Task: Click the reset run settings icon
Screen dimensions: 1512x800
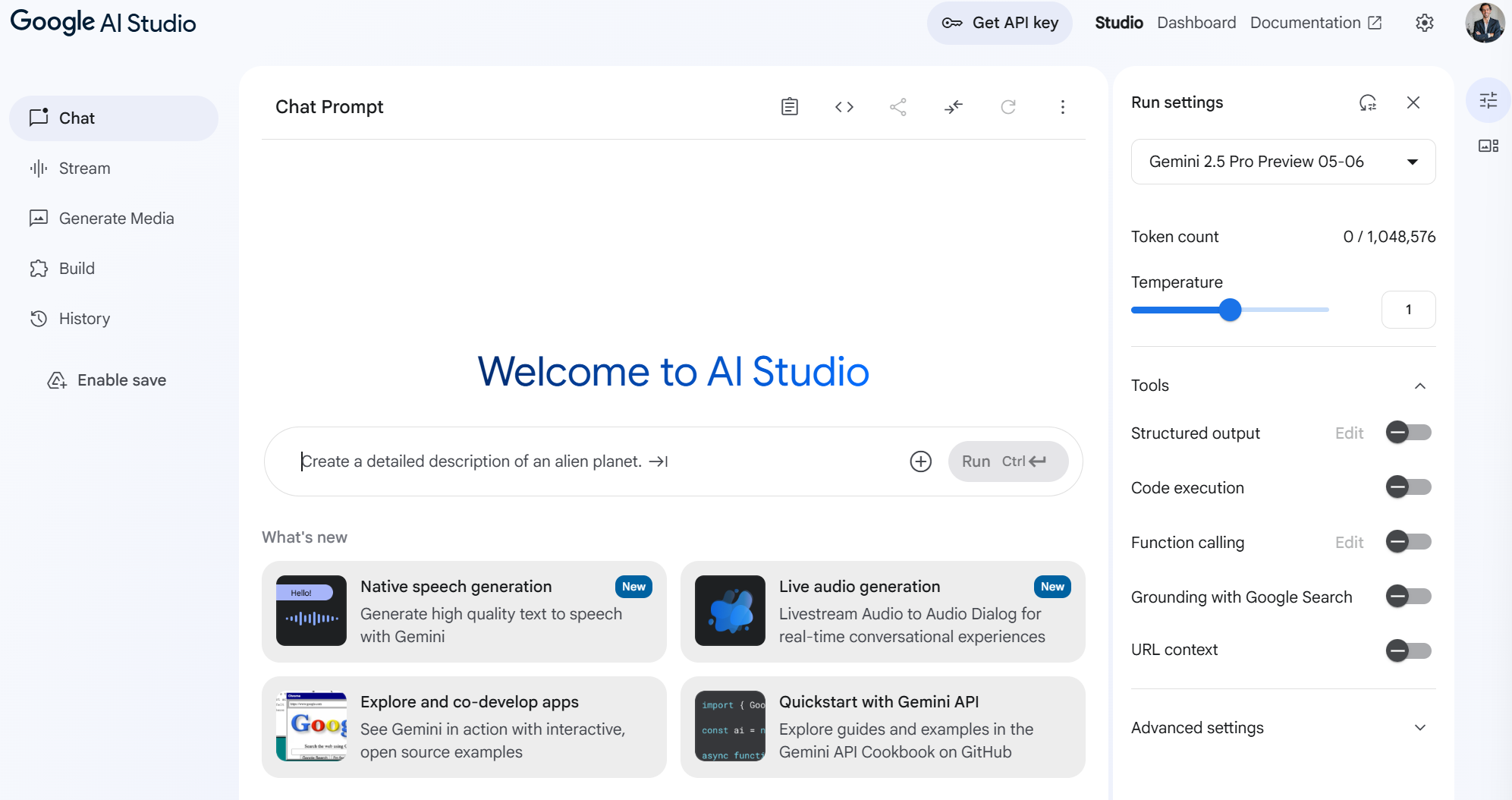Action: pyautogui.click(x=1367, y=102)
